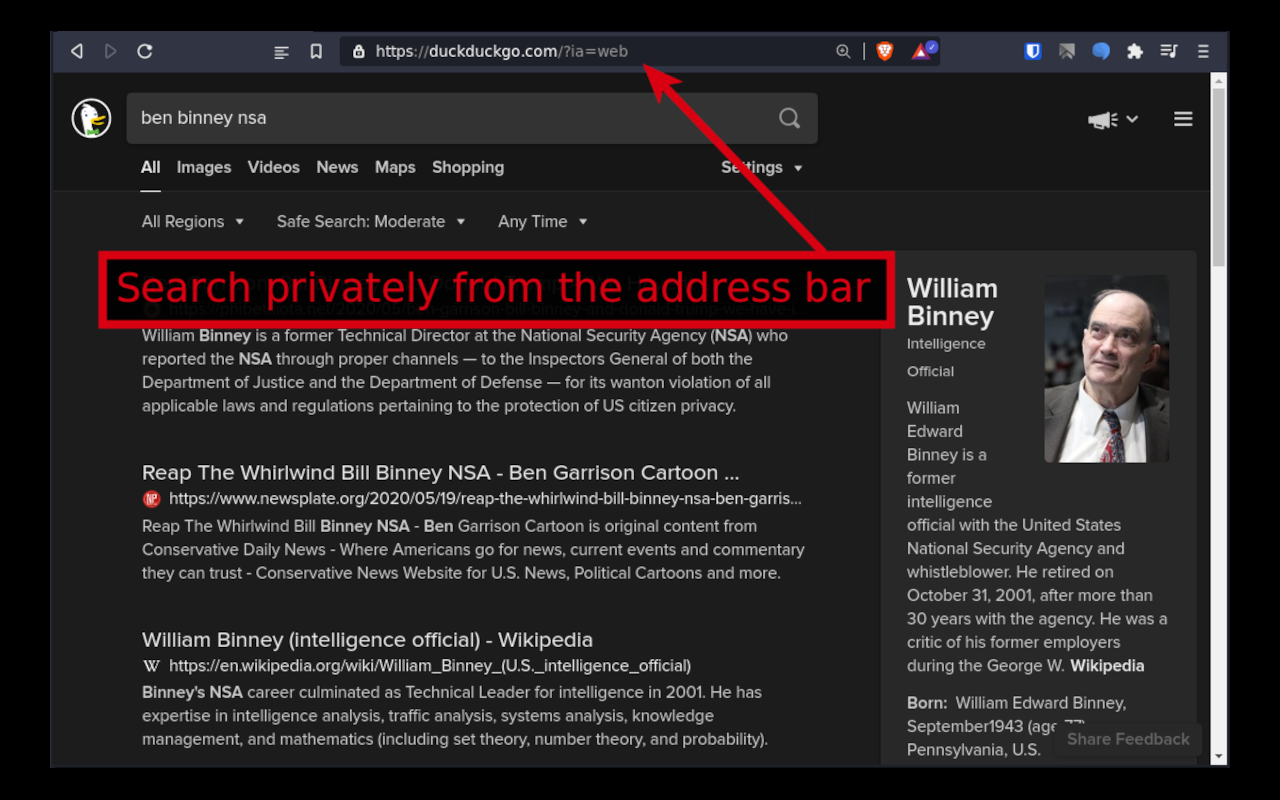Open the Brave browser main menu
This screenshot has width=1280, height=800.
click(x=1203, y=51)
